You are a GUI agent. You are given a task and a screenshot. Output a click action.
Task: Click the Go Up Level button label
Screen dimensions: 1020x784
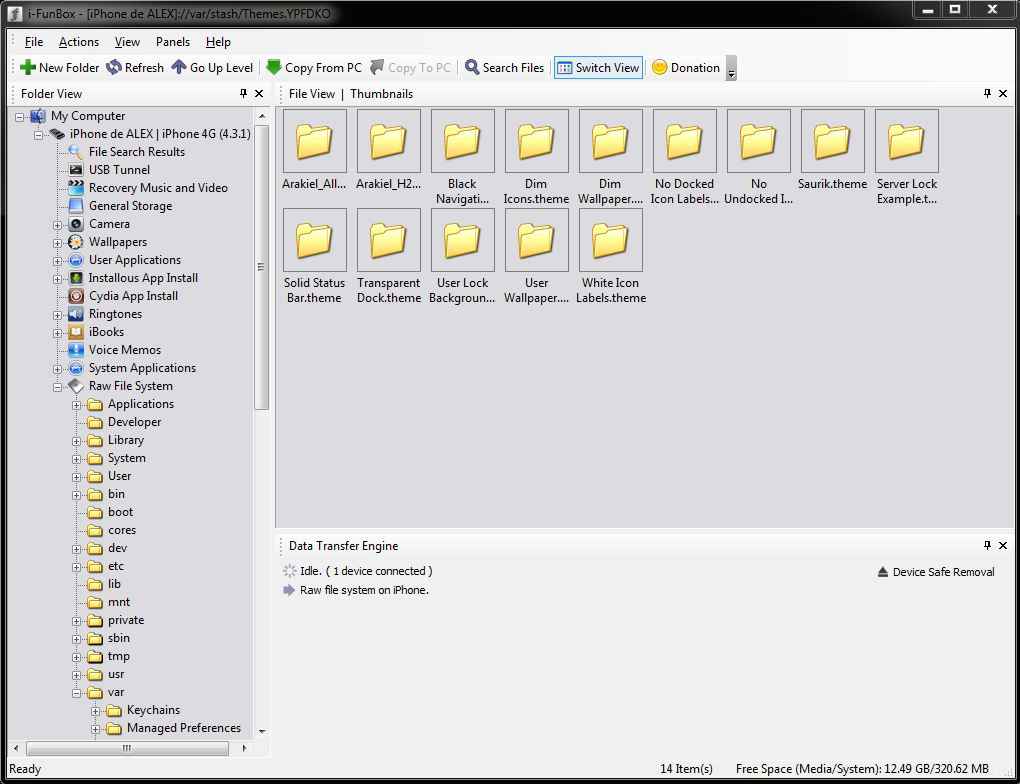click(221, 68)
